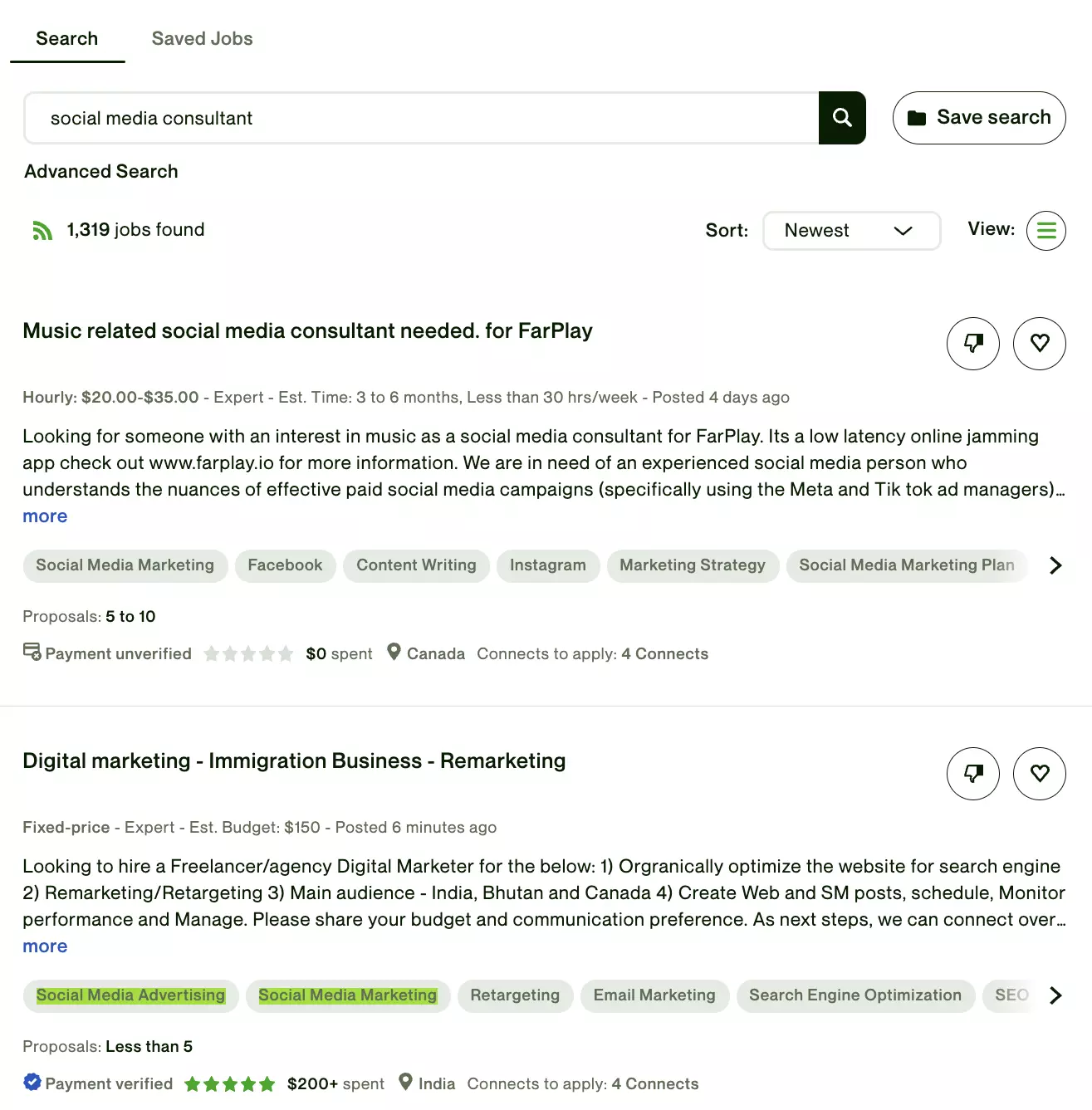This screenshot has height=1110, width=1092.
Task: Show more skill tags after SEO
Action: point(1055,995)
